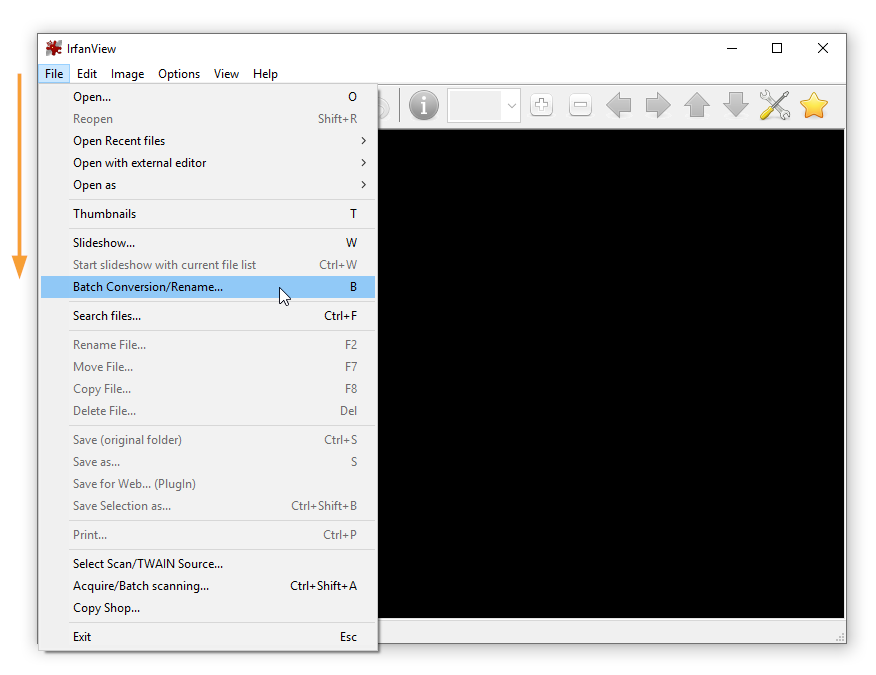Click Print... menu entry
The width and height of the screenshot is (876, 675).
[208, 535]
